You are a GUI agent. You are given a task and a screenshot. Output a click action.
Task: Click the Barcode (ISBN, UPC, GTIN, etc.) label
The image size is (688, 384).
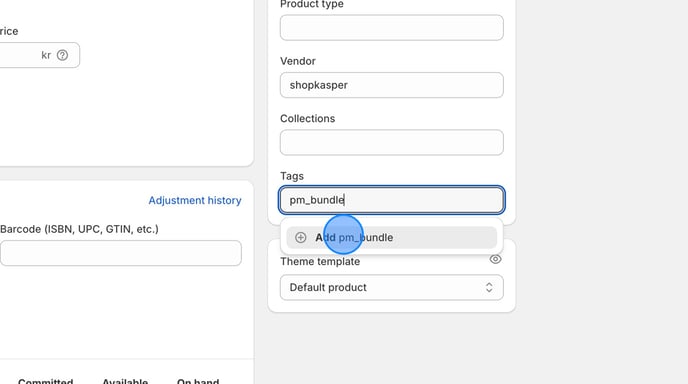click(x=79, y=229)
